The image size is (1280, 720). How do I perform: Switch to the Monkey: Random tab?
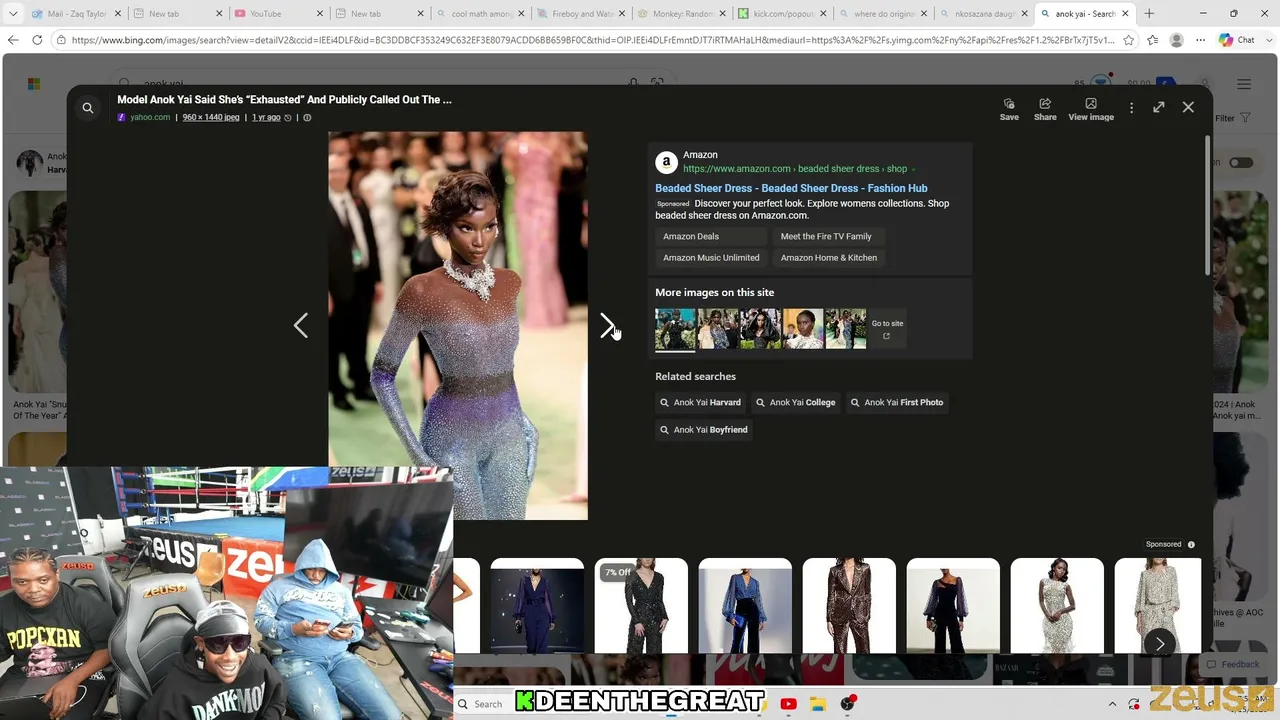tap(680, 14)
